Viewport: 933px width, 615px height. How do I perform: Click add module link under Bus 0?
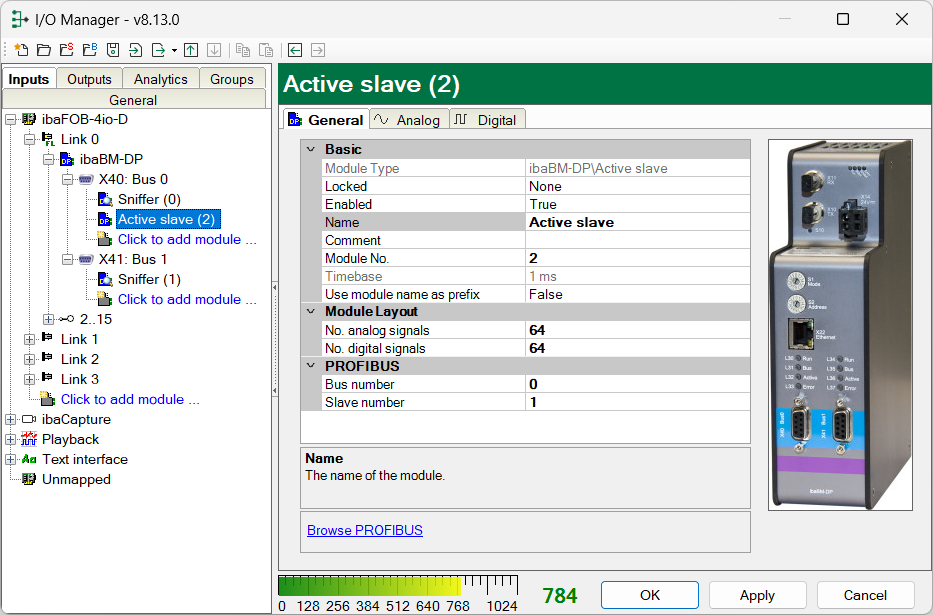click(187, 239)
